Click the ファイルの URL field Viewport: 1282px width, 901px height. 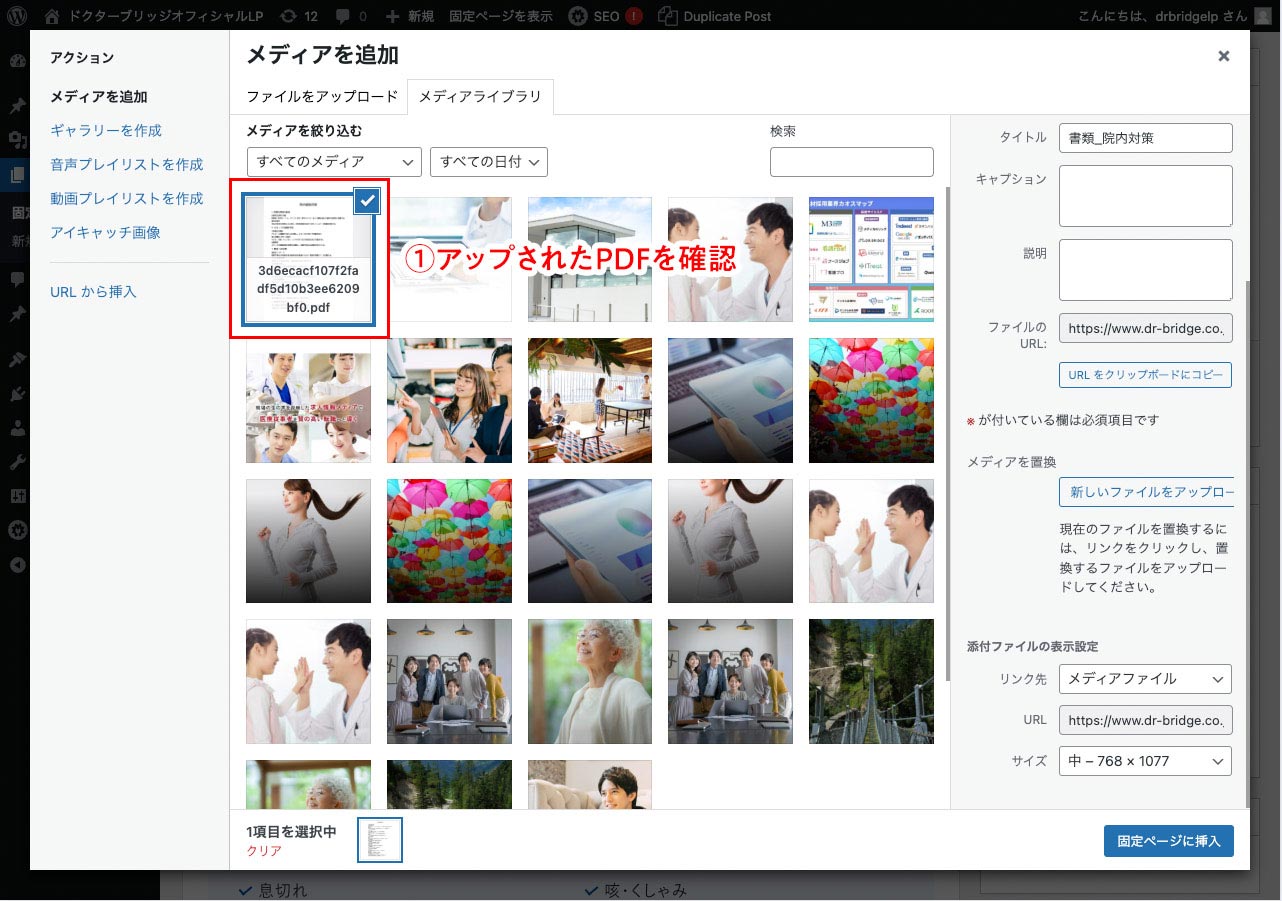[1146, 328]
